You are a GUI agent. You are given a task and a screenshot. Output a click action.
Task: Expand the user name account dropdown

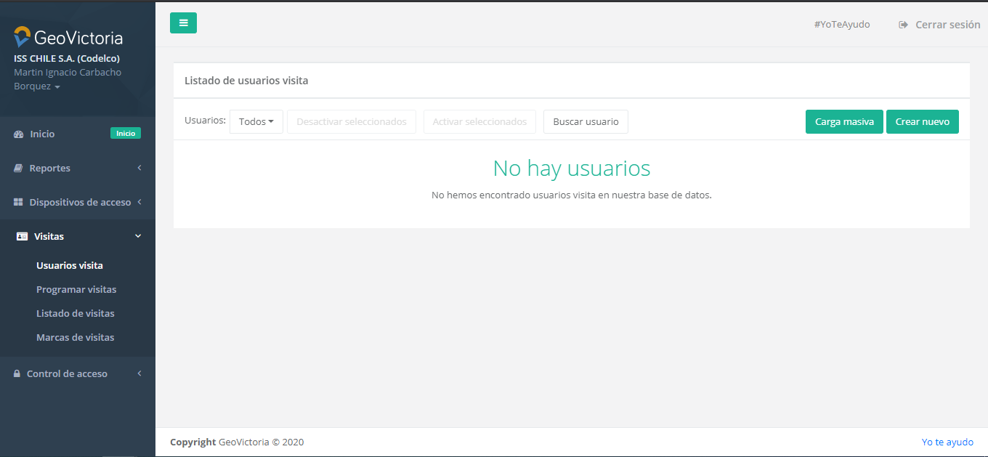tap(57, 87)
